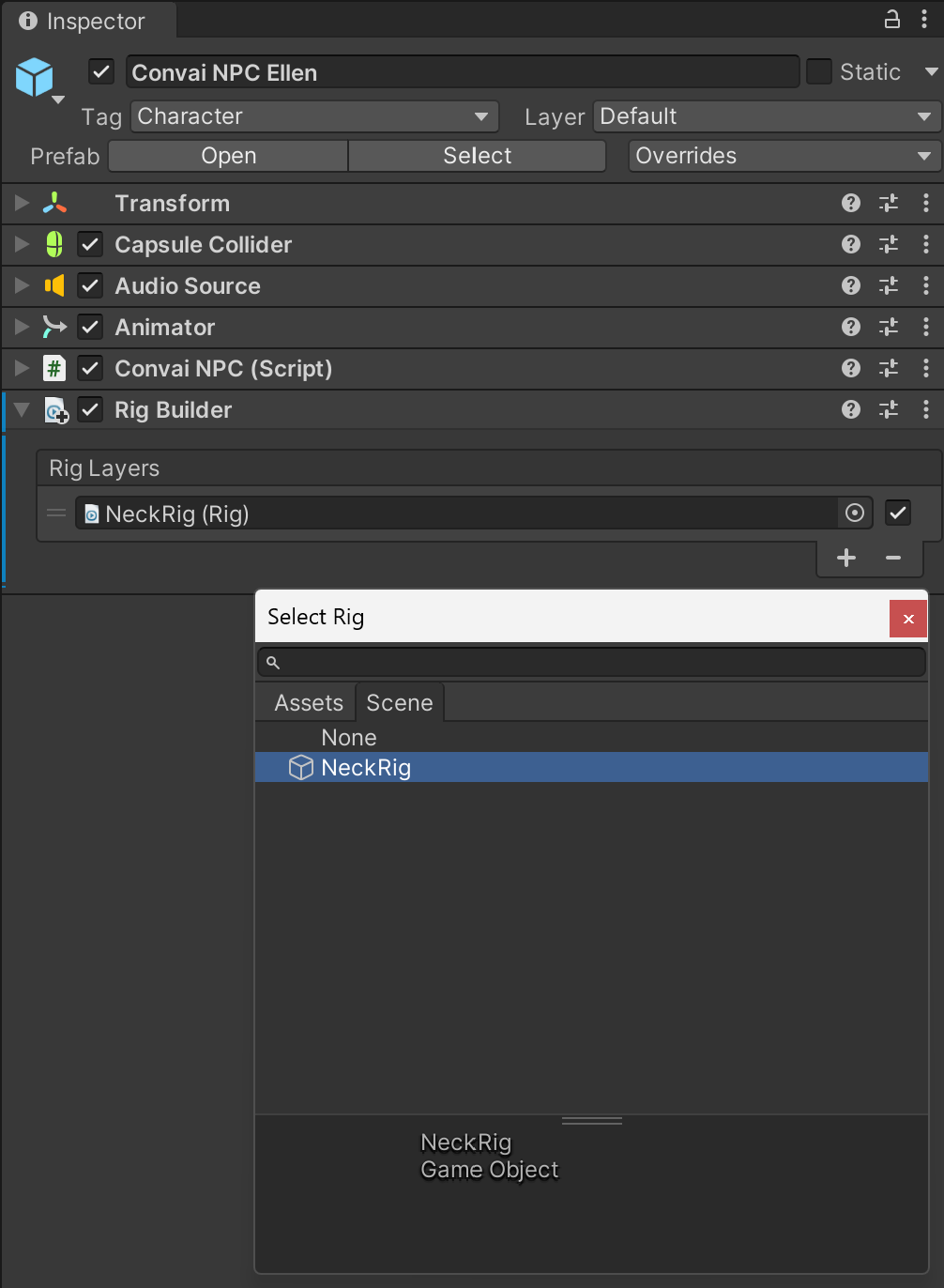Screen dimensions: 944x1288
Task: Disable the Audio Source component checkbox
Action: coord(90,285)
